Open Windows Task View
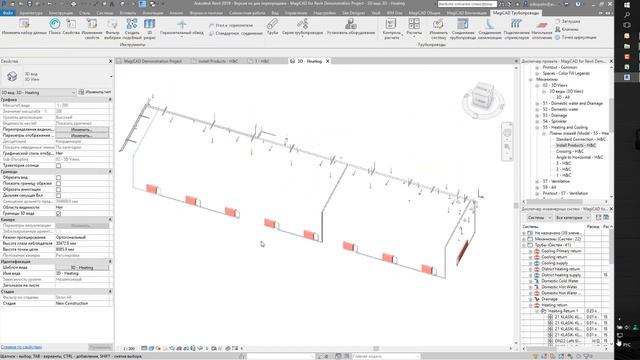Screen dimensions: 640x360 coord(627,25)
